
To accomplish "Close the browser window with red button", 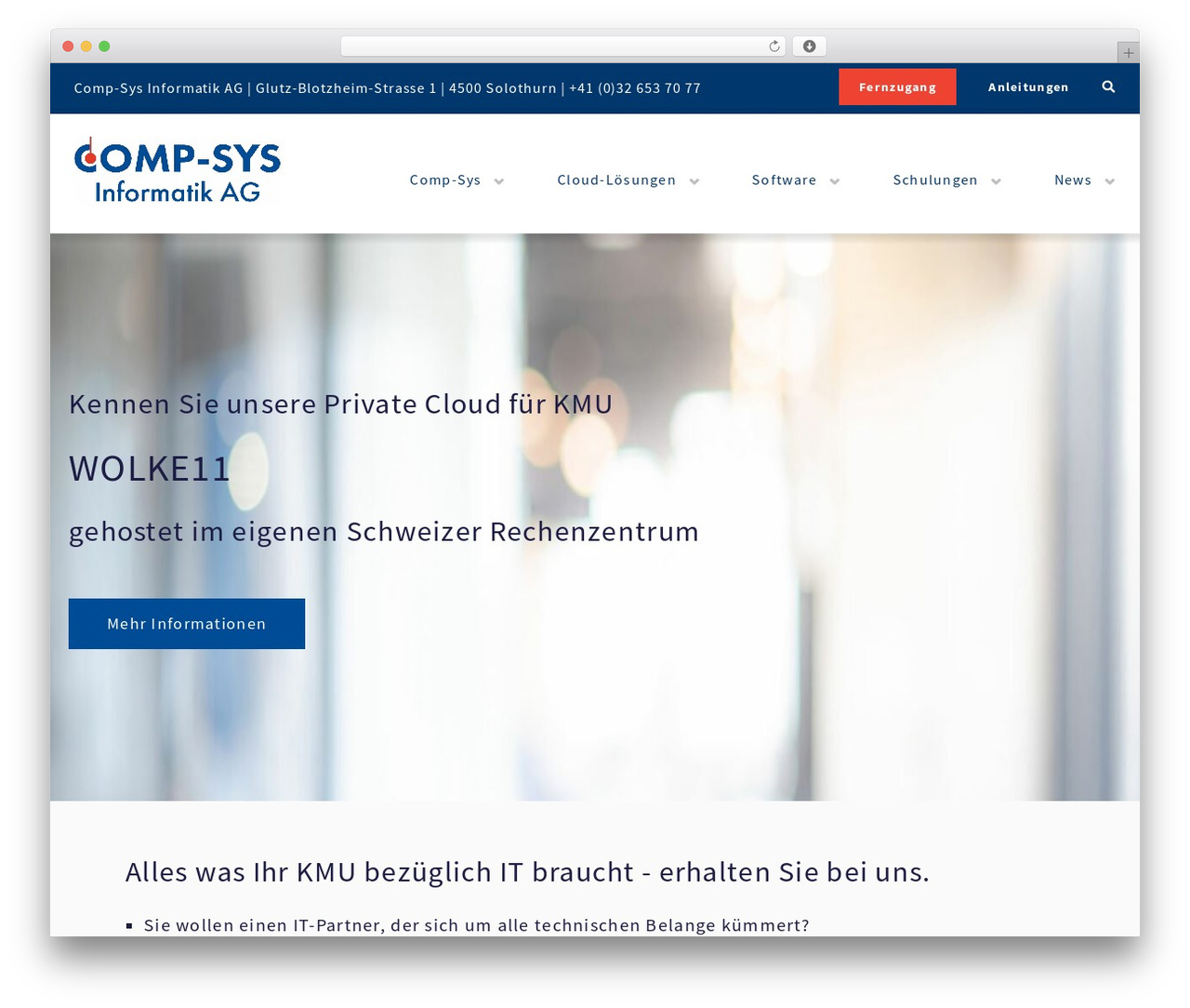I will (x=68, y=46).
